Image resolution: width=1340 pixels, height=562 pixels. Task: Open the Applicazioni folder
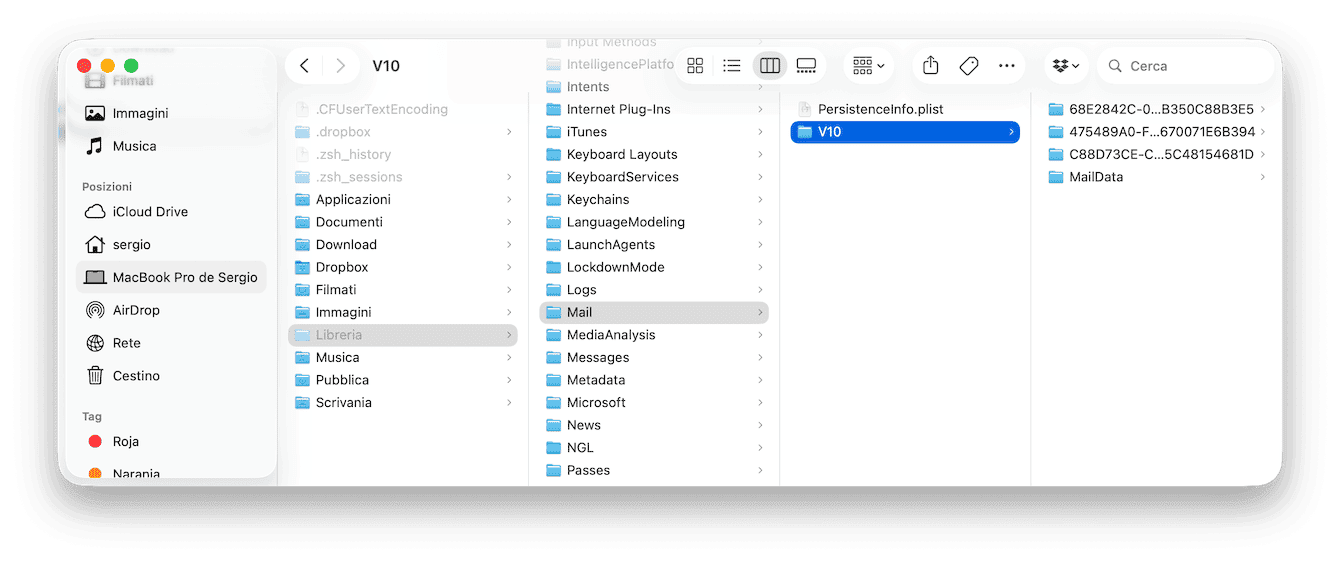tap(403, 199)
